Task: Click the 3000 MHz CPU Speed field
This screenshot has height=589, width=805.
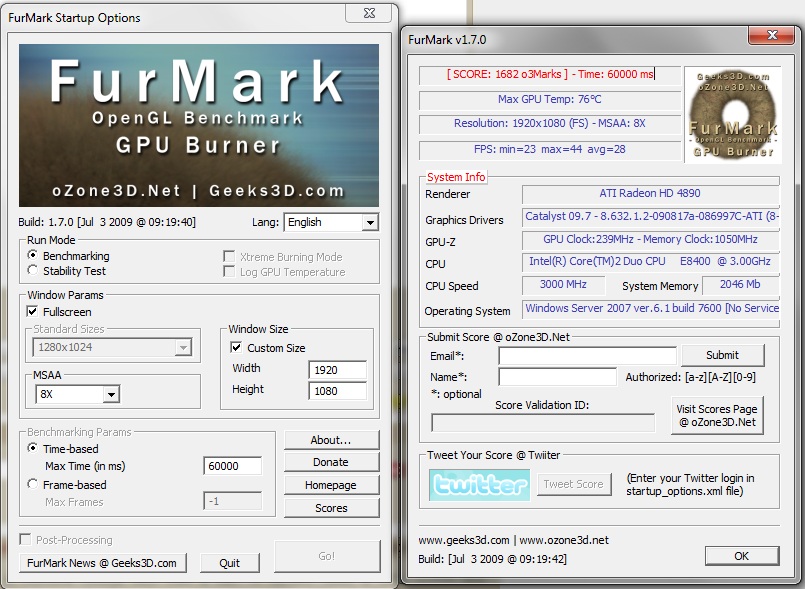Action: (x=563, y=284)
